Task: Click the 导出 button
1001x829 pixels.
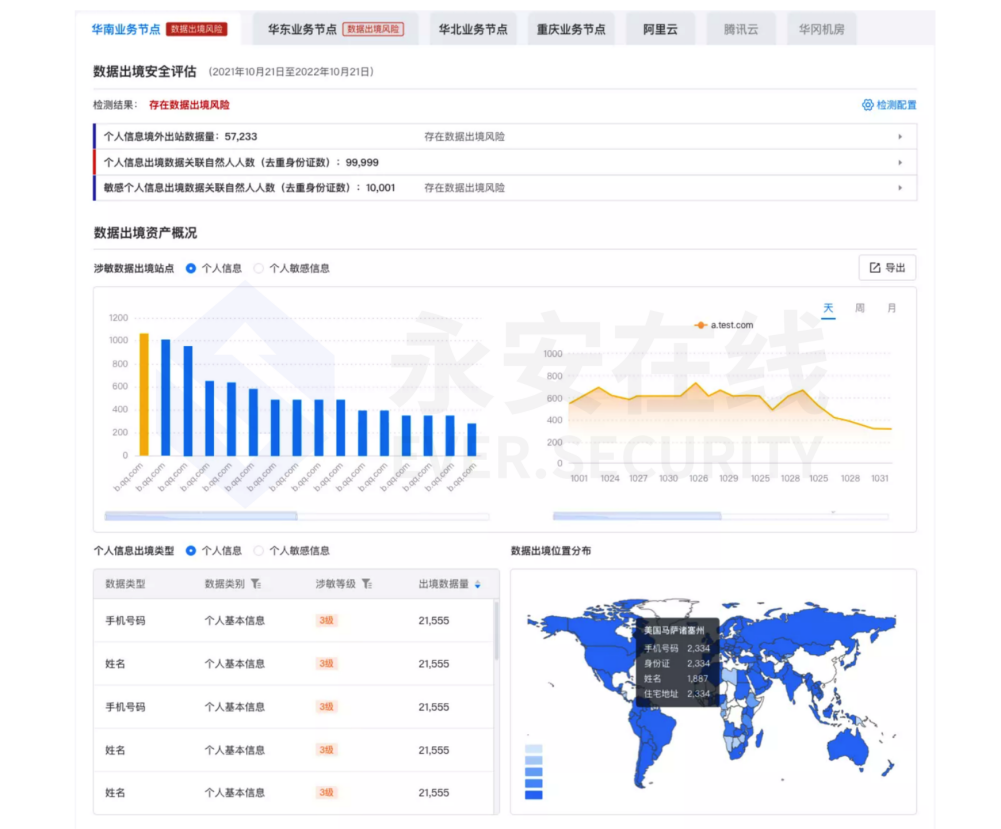Action: (x=887, y=268)
